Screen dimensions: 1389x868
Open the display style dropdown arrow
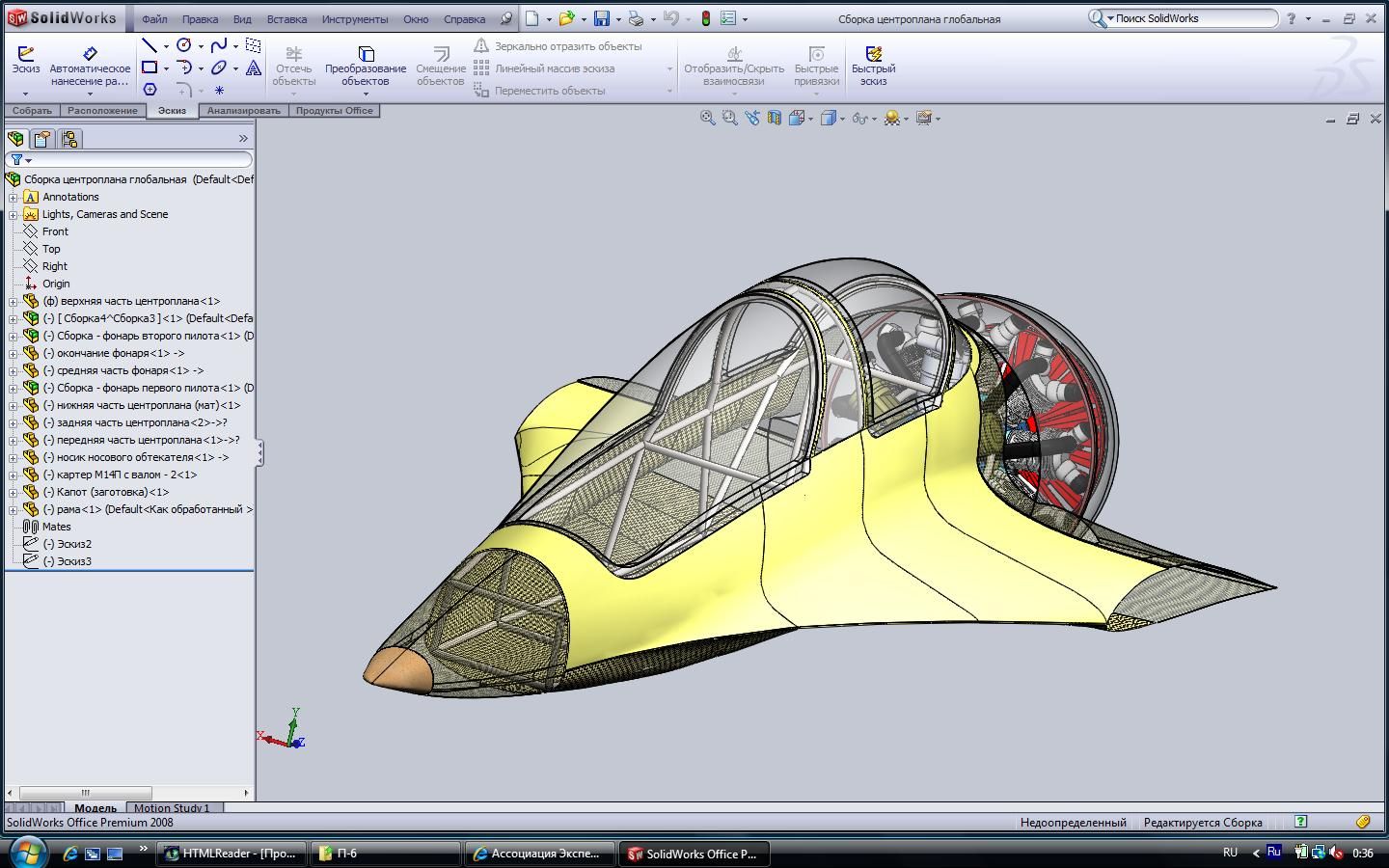[x=842, y=119]
